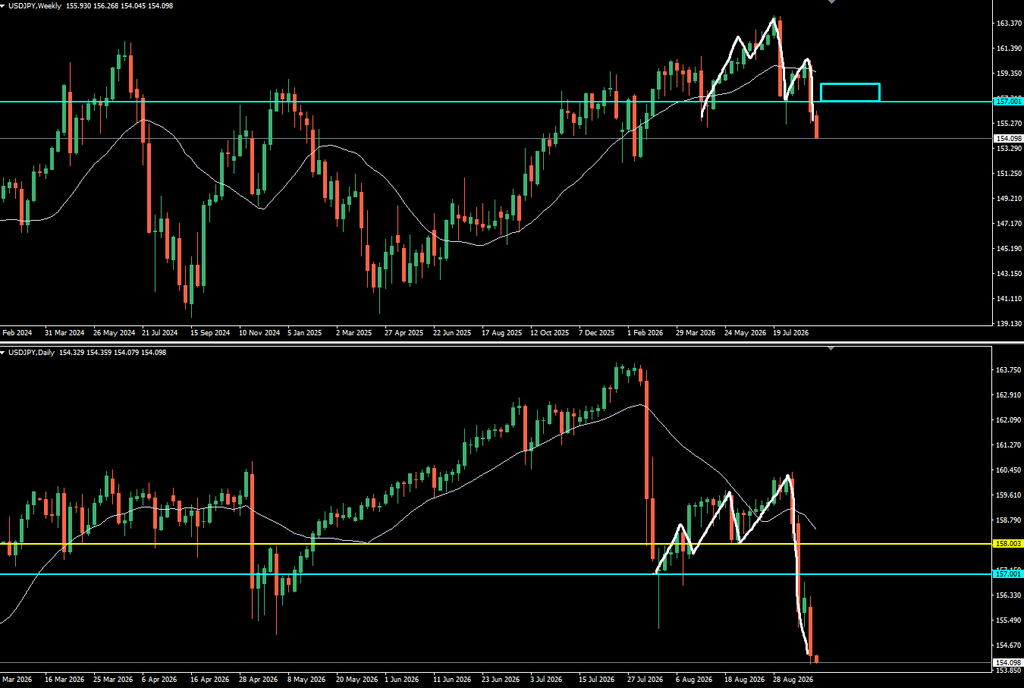The width and height of the screenshot is (1024, 688).
Task: Open the USDJPY,Weekly chart title triangle
Action: [x=3, y=6]
